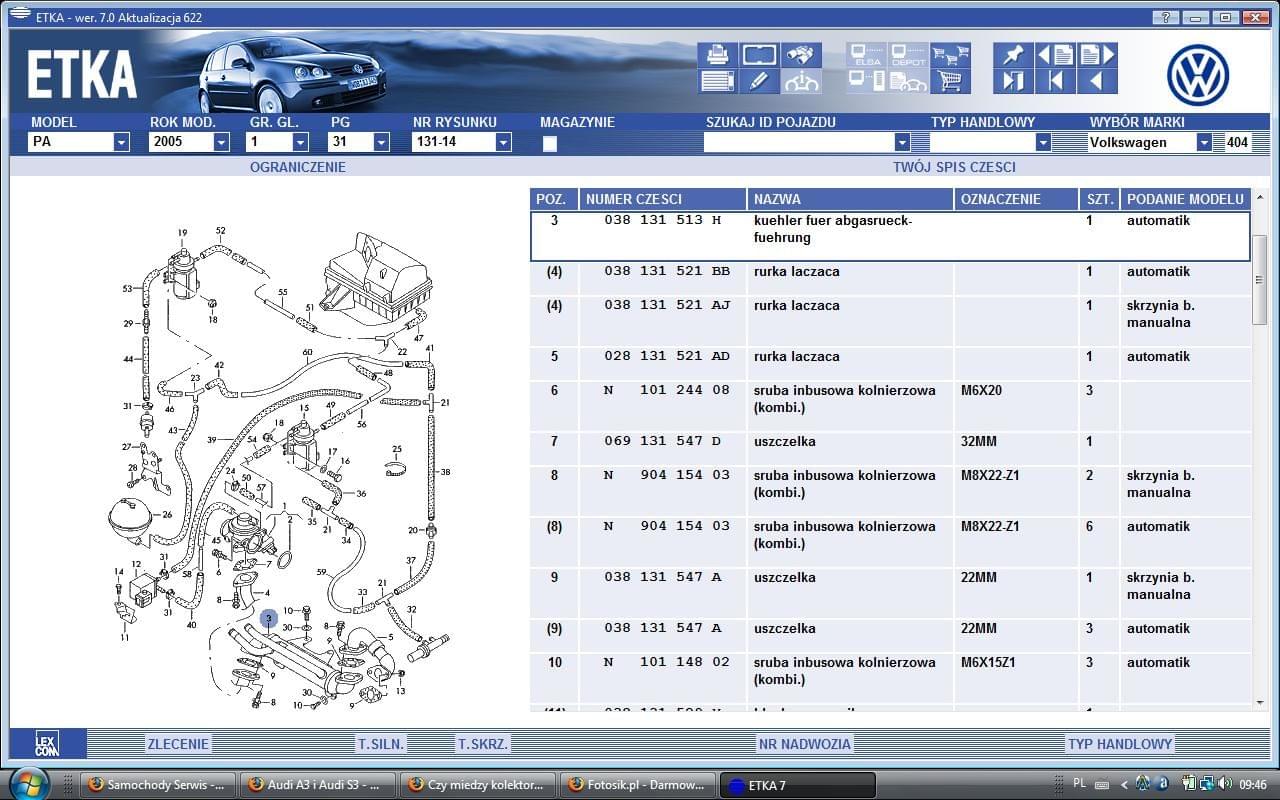Image resolution: width=1280 pixels, height=800 pixels.
Task: Click the pushpin bookmark icon
Action: tap(1013, 55)
